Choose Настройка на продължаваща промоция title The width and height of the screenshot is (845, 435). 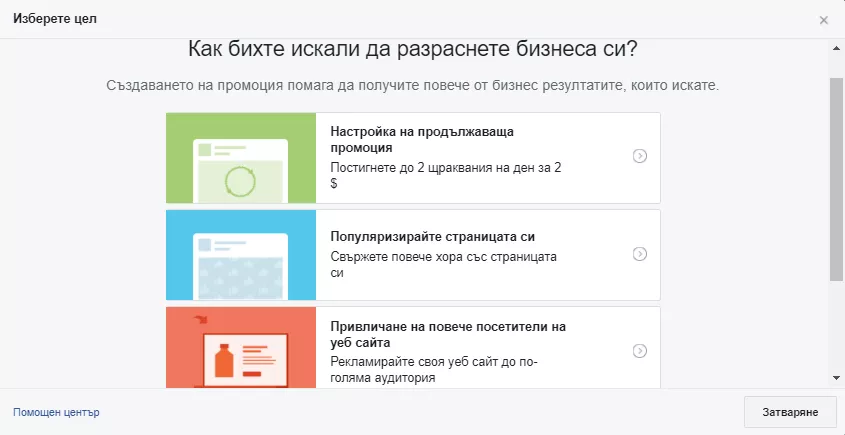tap(422, 140)
